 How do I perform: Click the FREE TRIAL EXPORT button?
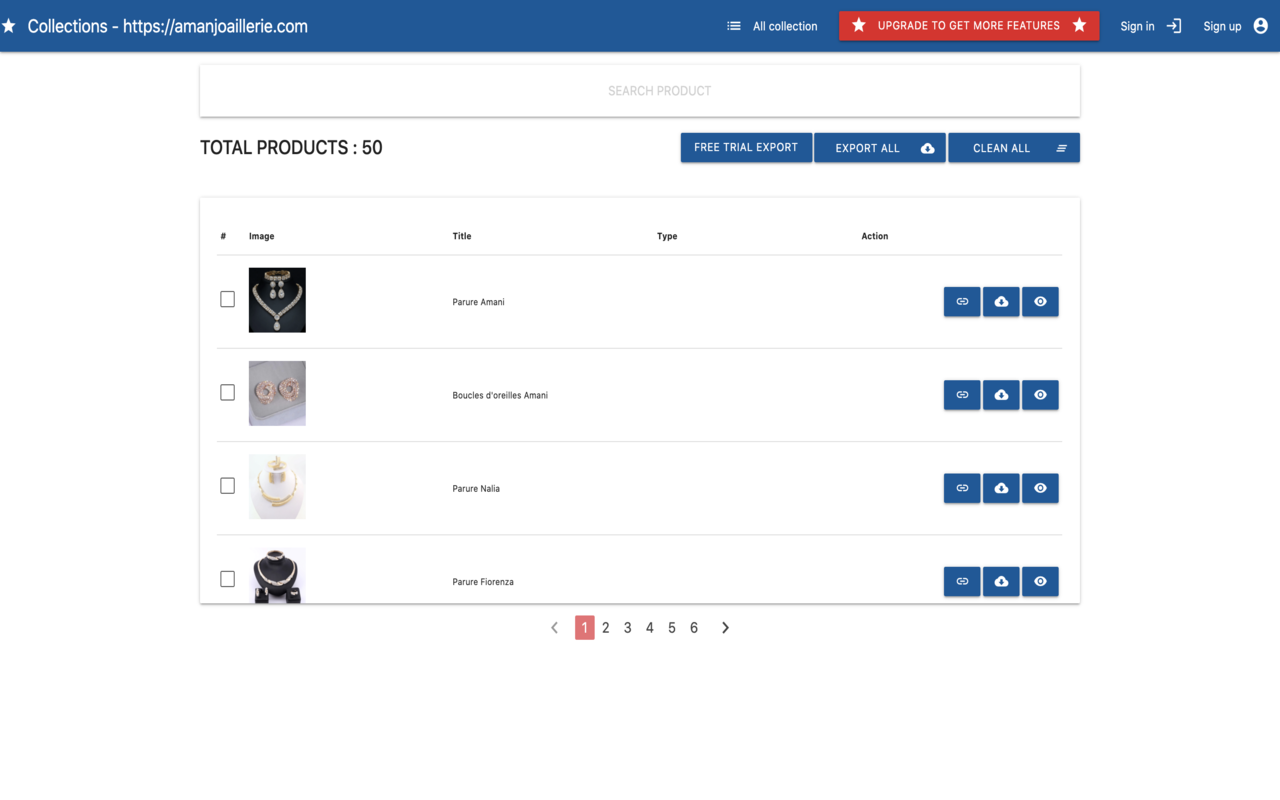click(x=746, y=147)
